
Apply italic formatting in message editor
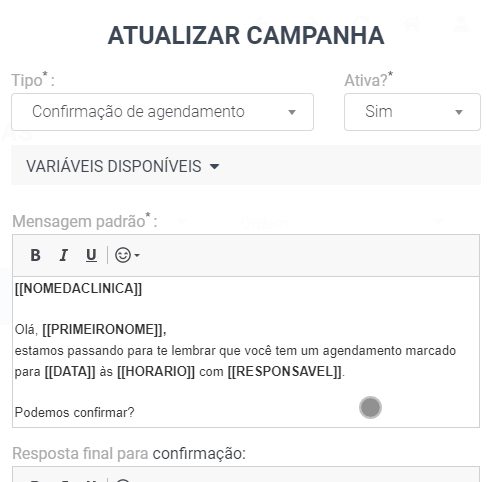coord(63,255)
